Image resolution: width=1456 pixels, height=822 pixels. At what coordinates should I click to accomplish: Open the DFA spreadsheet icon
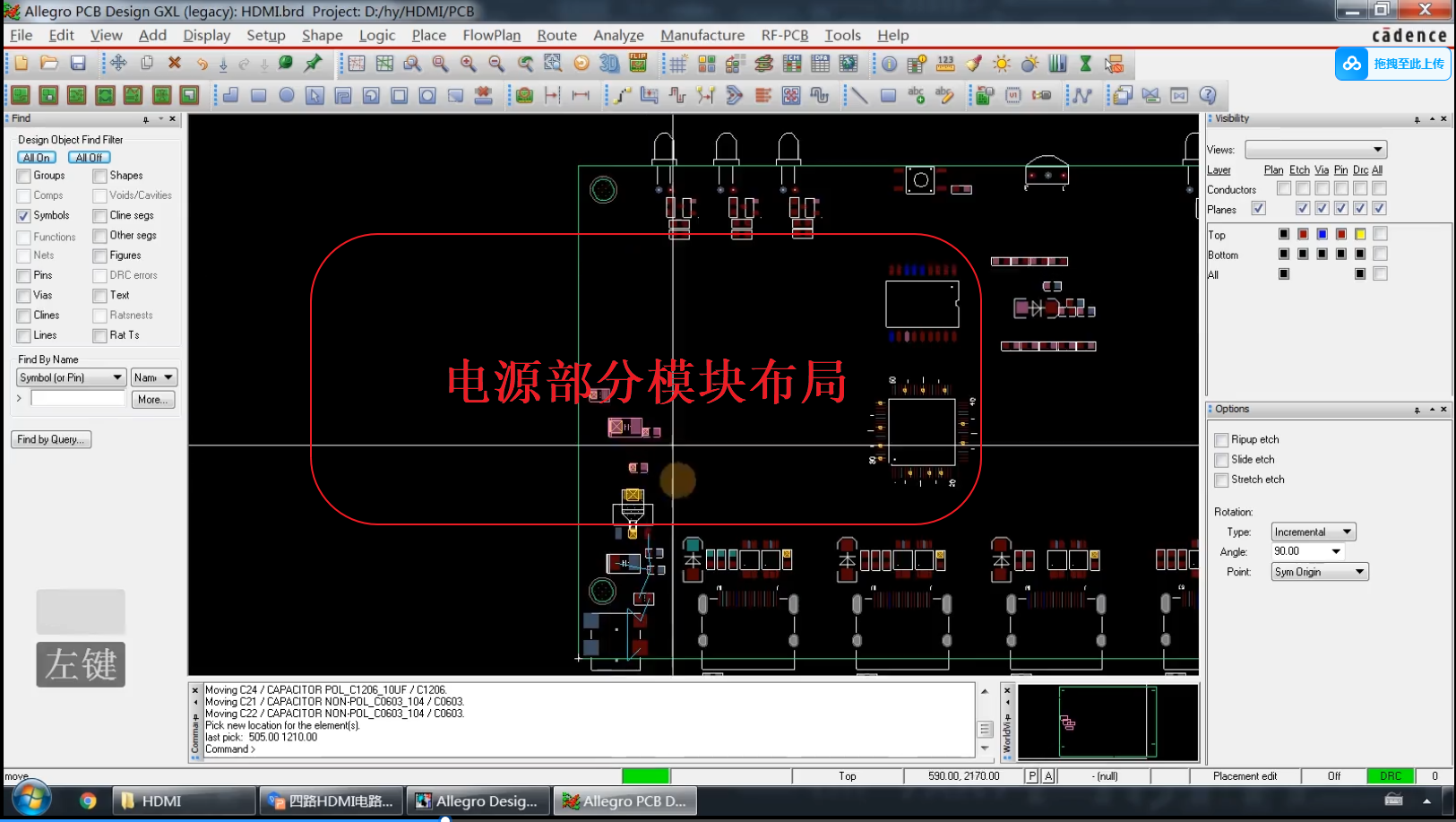coord(820,64)
